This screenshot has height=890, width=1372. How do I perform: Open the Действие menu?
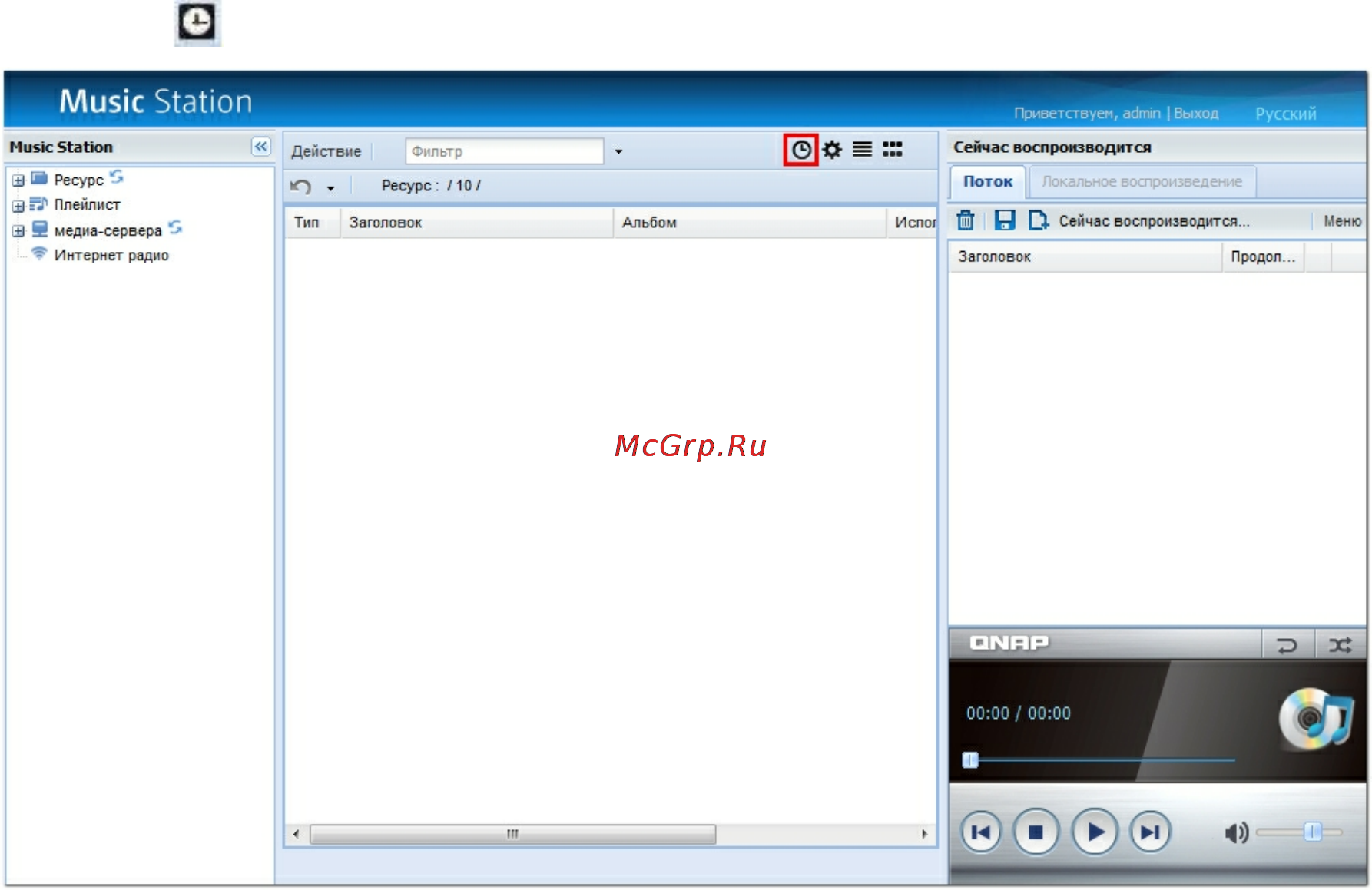(x=326, y=151)
